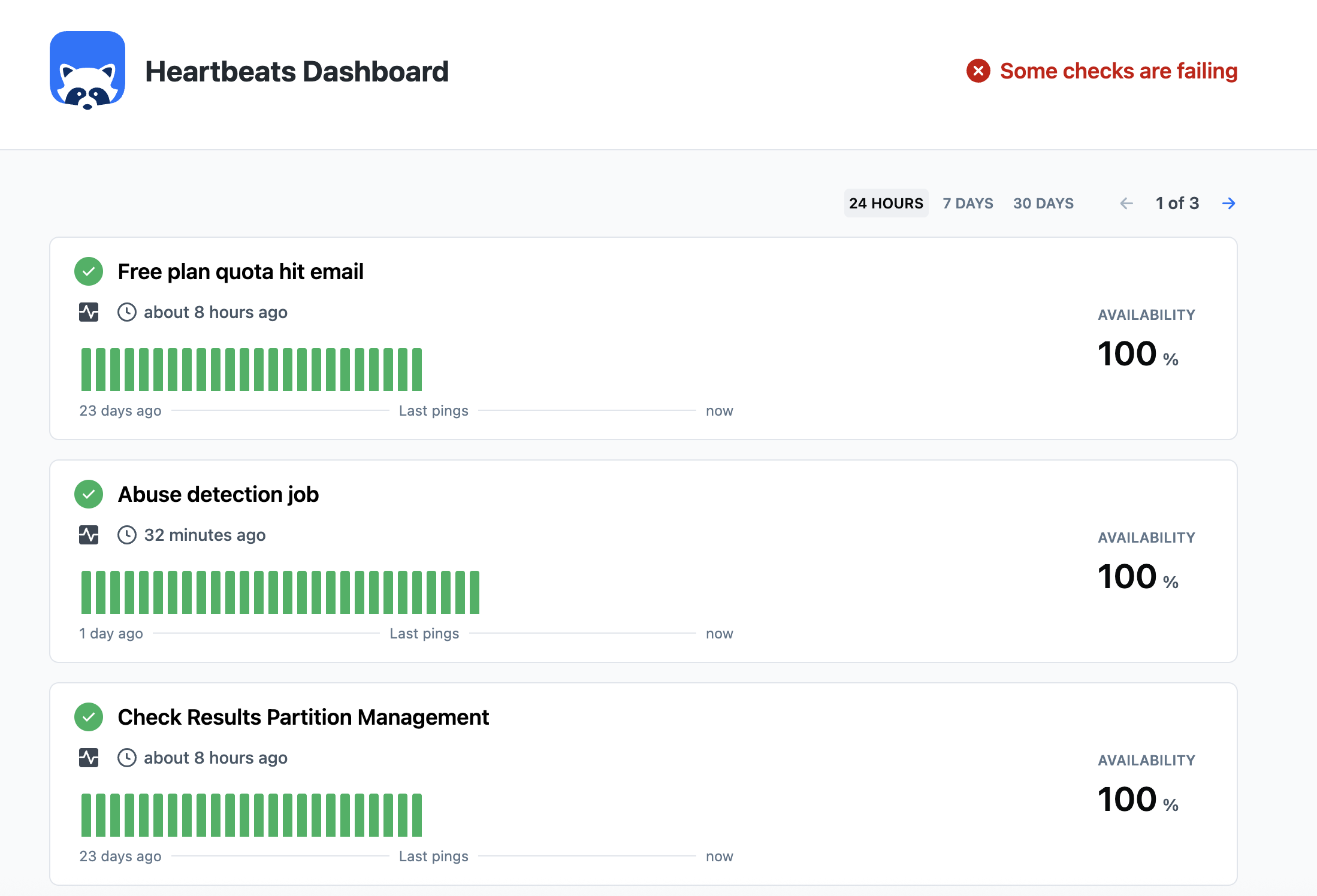Switch to the 30 DAYS range
This screenshot has width=1317, height=896.
1043,204
